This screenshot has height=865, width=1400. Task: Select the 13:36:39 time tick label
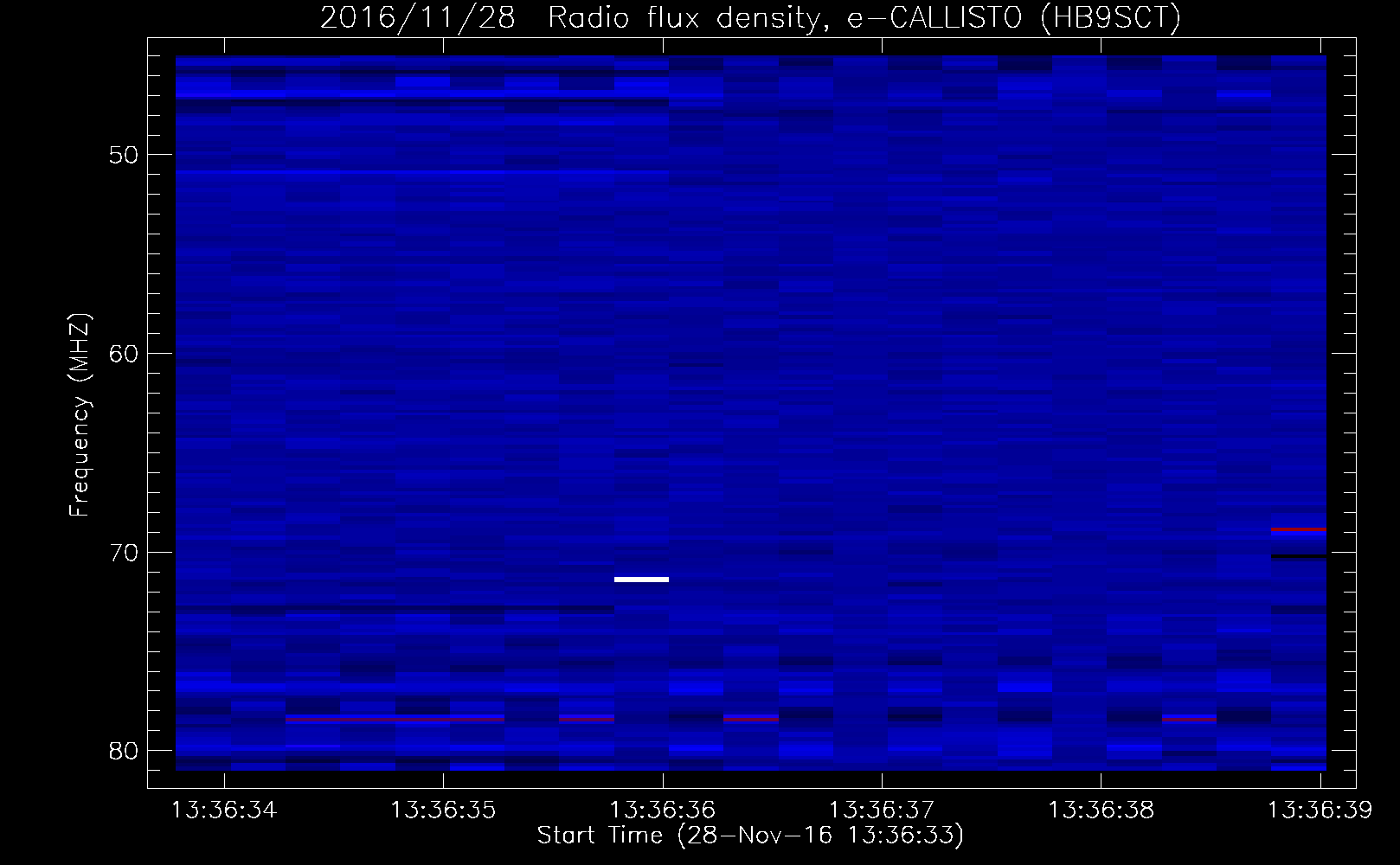tap(1320, 811)
